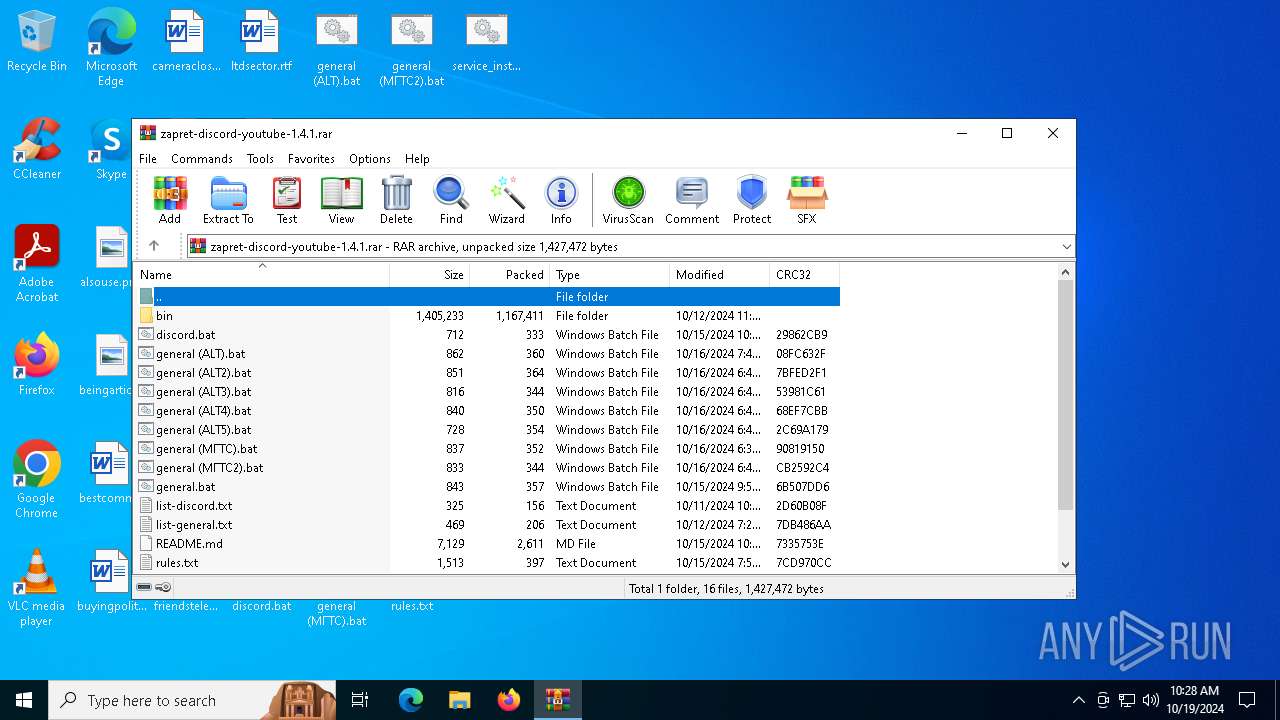
Task: Sort by the Type column header
Action: [610, 274]
